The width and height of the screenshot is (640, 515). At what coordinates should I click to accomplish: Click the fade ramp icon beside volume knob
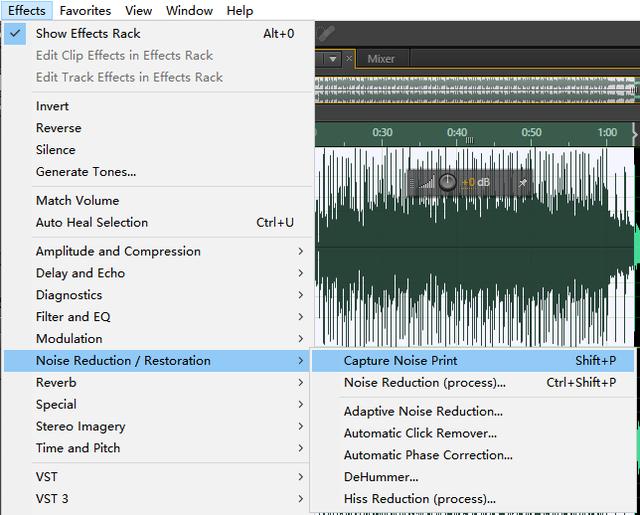(427, 182)
